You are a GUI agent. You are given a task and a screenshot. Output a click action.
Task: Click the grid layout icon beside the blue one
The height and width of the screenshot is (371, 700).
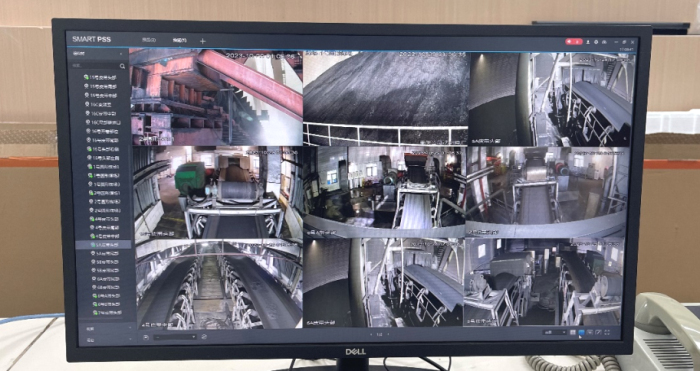[x=573, y=332]
